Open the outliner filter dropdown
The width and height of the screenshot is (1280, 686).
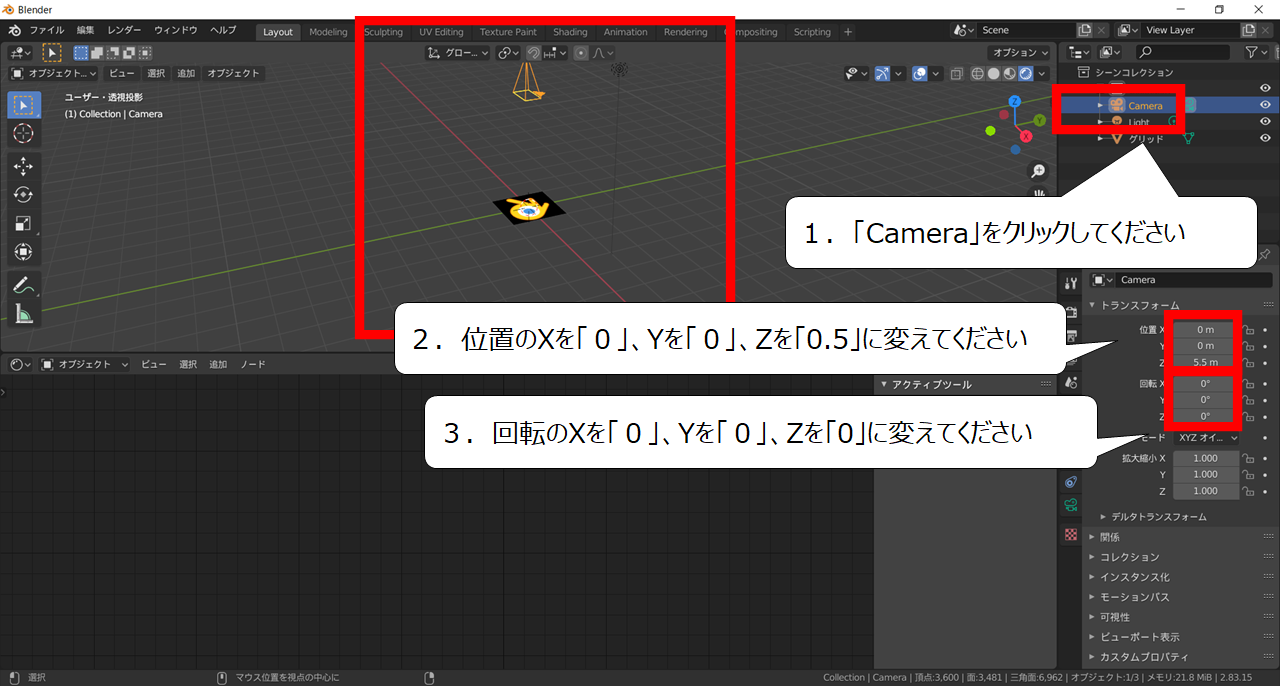[1255, 52]
